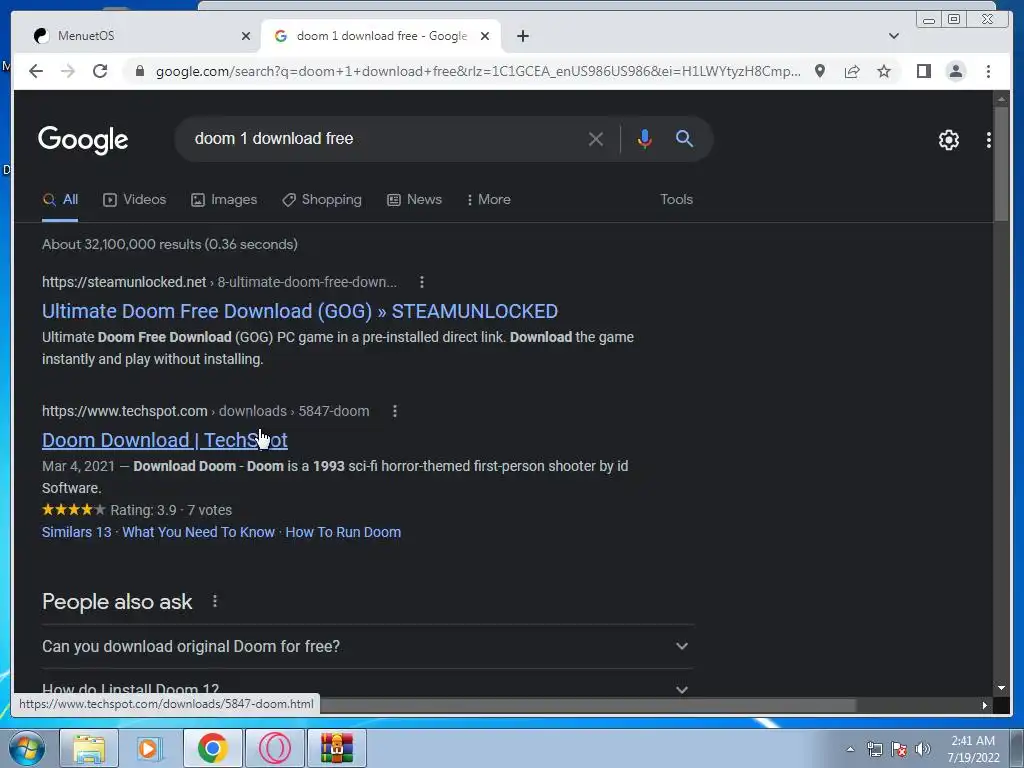Open WinRAR from the taskbar
Image resolution: width=1024 pixels, height=768 pixels.
click(337, 748)
